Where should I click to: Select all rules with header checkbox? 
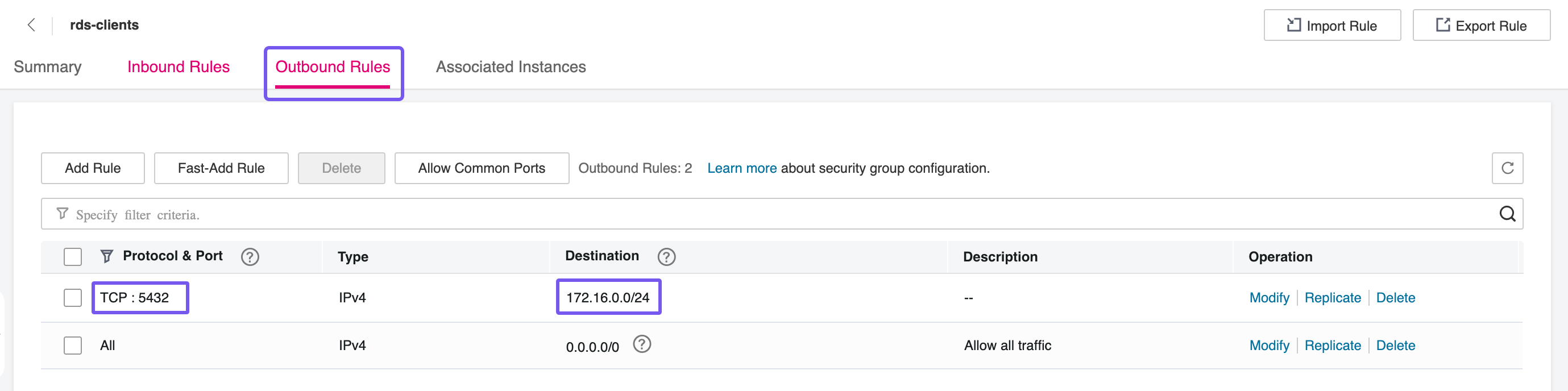tap(73, 257)
